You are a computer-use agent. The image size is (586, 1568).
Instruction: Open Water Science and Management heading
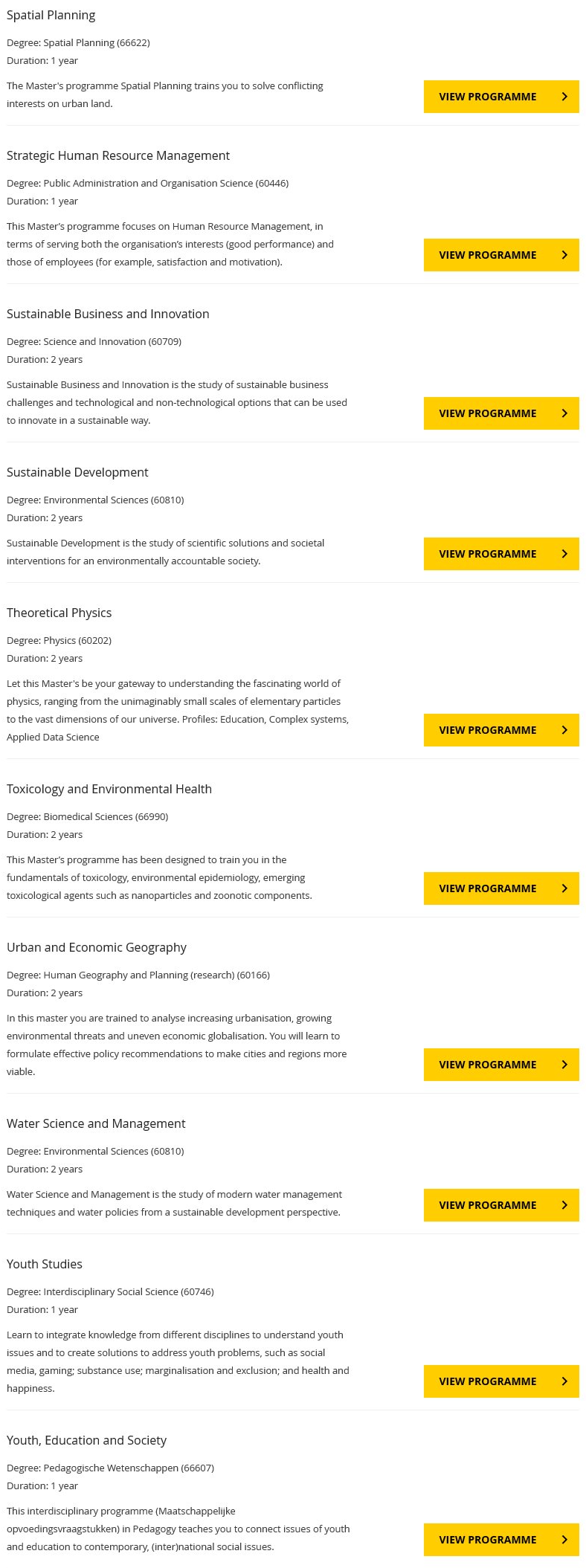tap(96, 1123)
